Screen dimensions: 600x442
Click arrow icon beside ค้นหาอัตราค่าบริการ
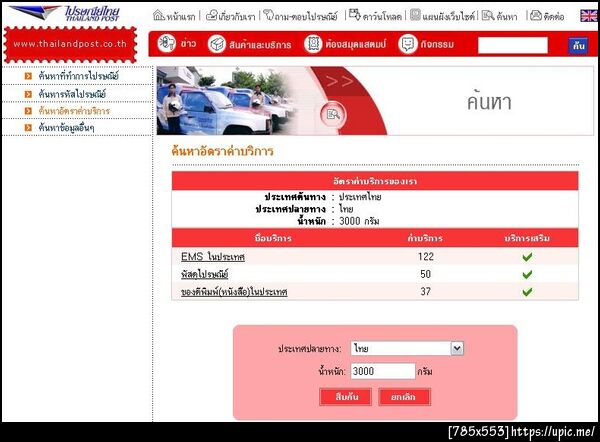28,111
